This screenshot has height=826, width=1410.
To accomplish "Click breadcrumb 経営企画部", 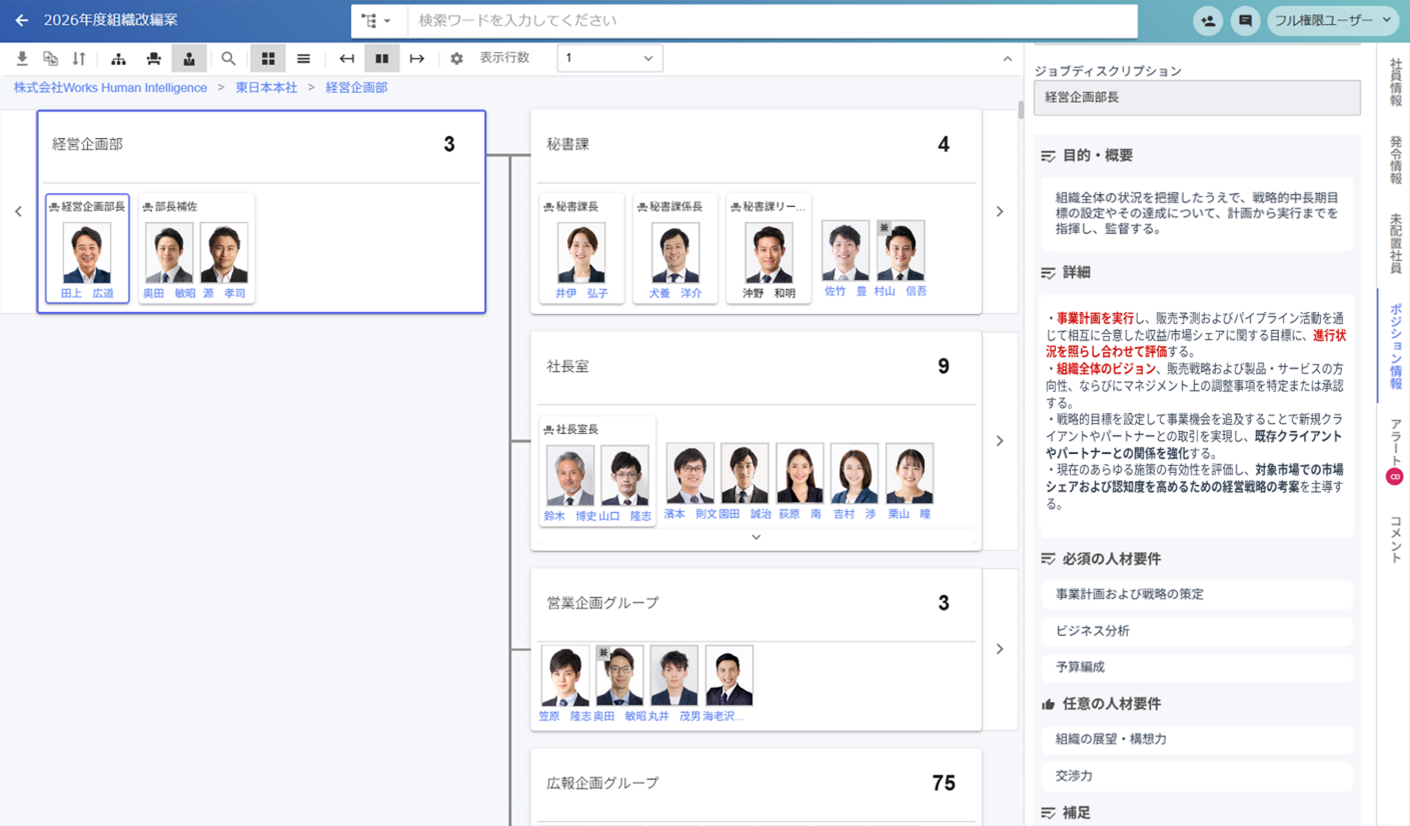I will (357, 88).
